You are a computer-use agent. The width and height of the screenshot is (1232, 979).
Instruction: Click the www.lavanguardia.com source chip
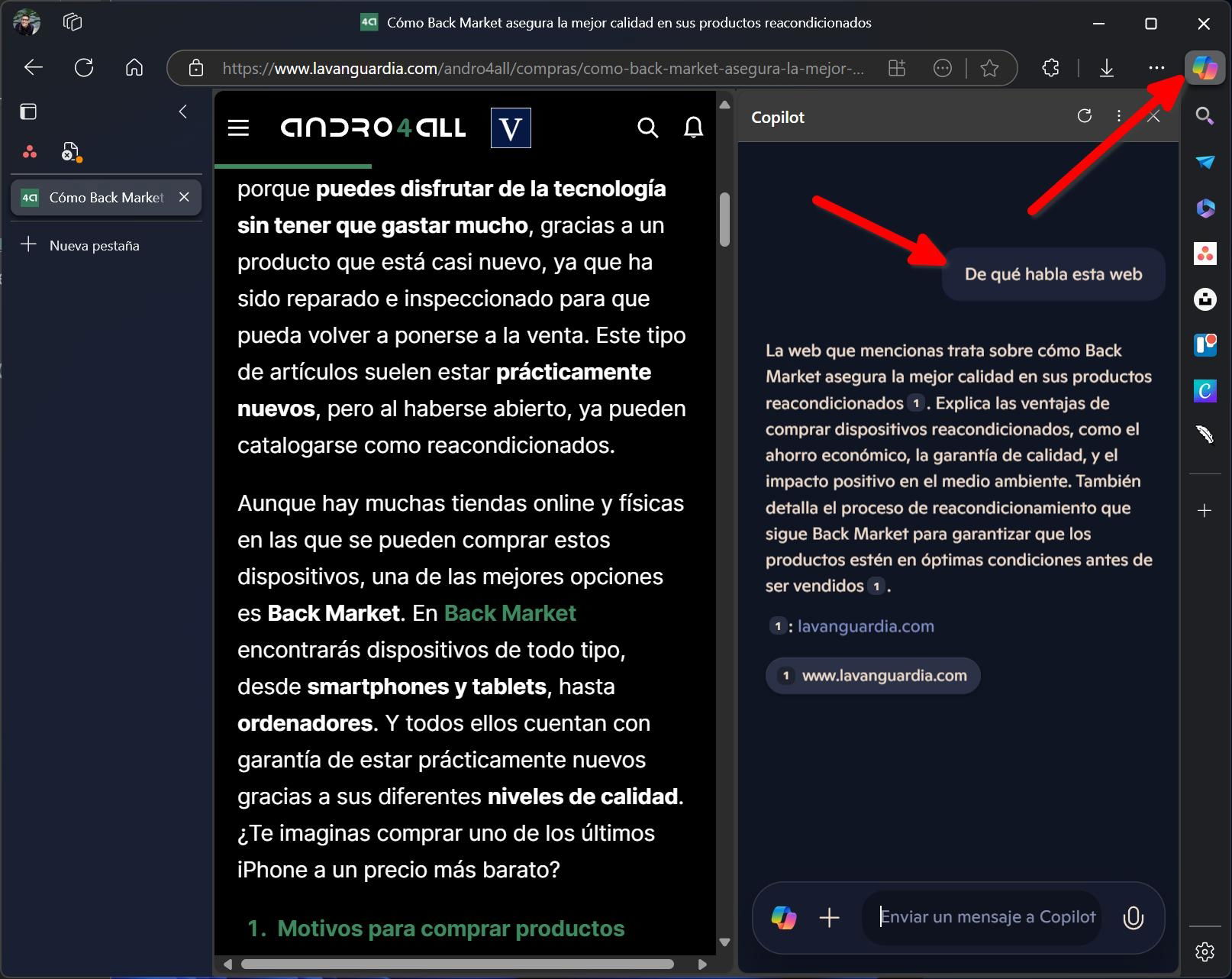tap(873, 676)
